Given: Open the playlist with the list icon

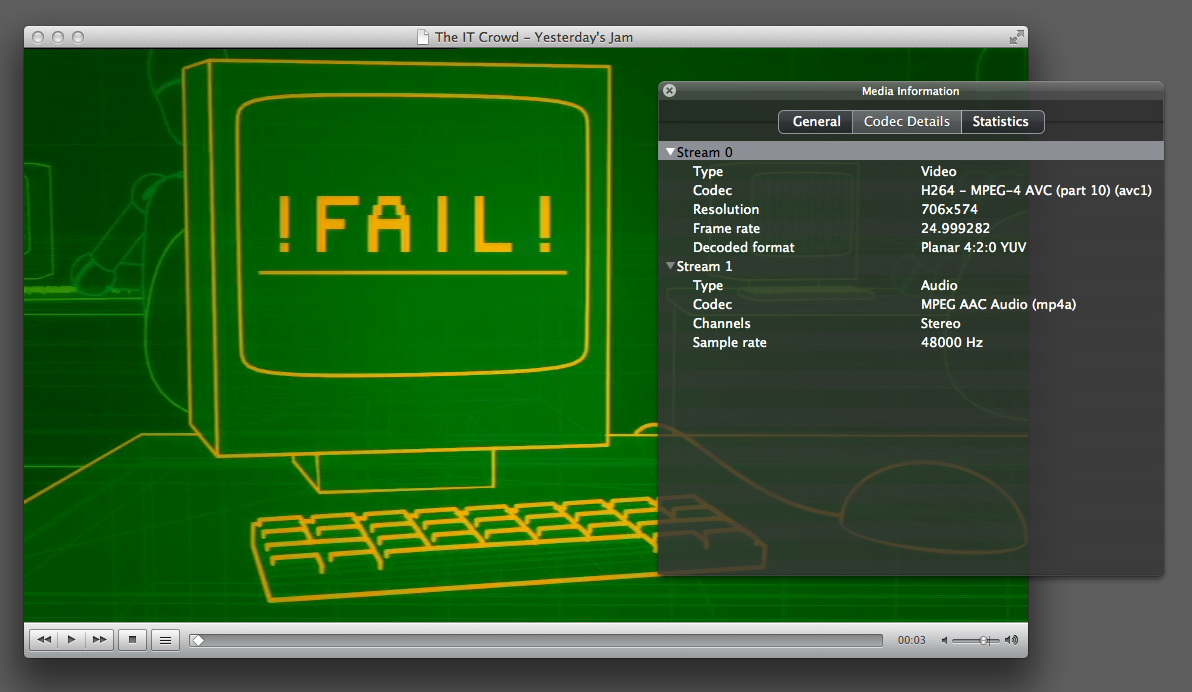Looking at the screenshot, I should [165, 640].
